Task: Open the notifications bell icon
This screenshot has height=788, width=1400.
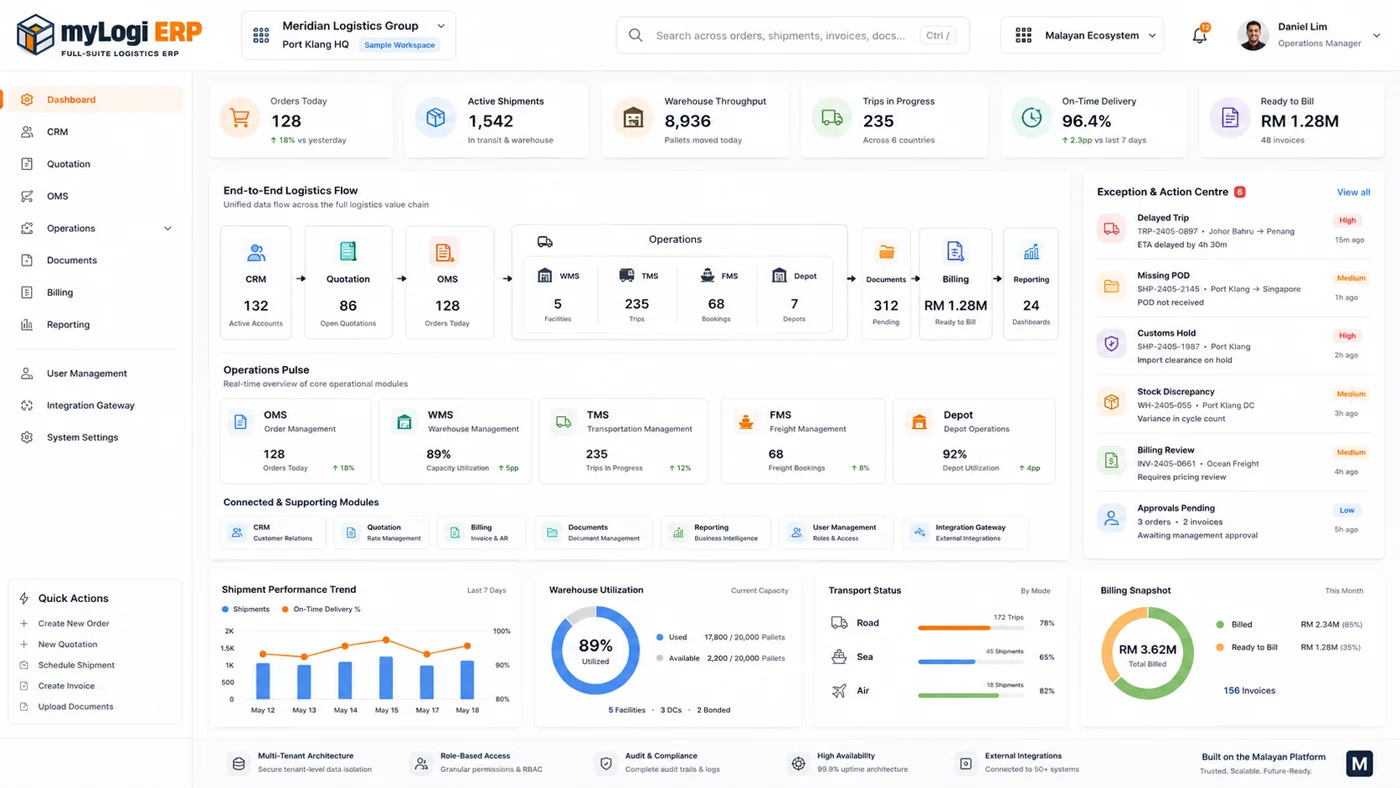Action: (x=1199, y=35)
